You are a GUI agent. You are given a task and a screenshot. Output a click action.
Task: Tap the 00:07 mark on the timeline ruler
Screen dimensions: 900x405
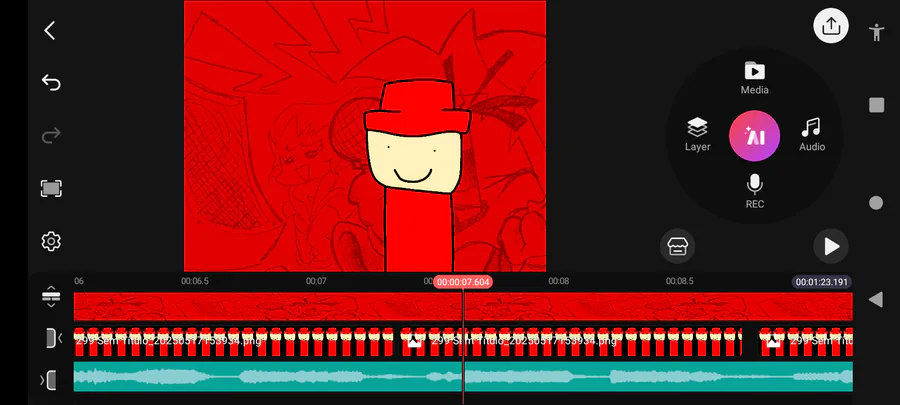pos(316,281)
